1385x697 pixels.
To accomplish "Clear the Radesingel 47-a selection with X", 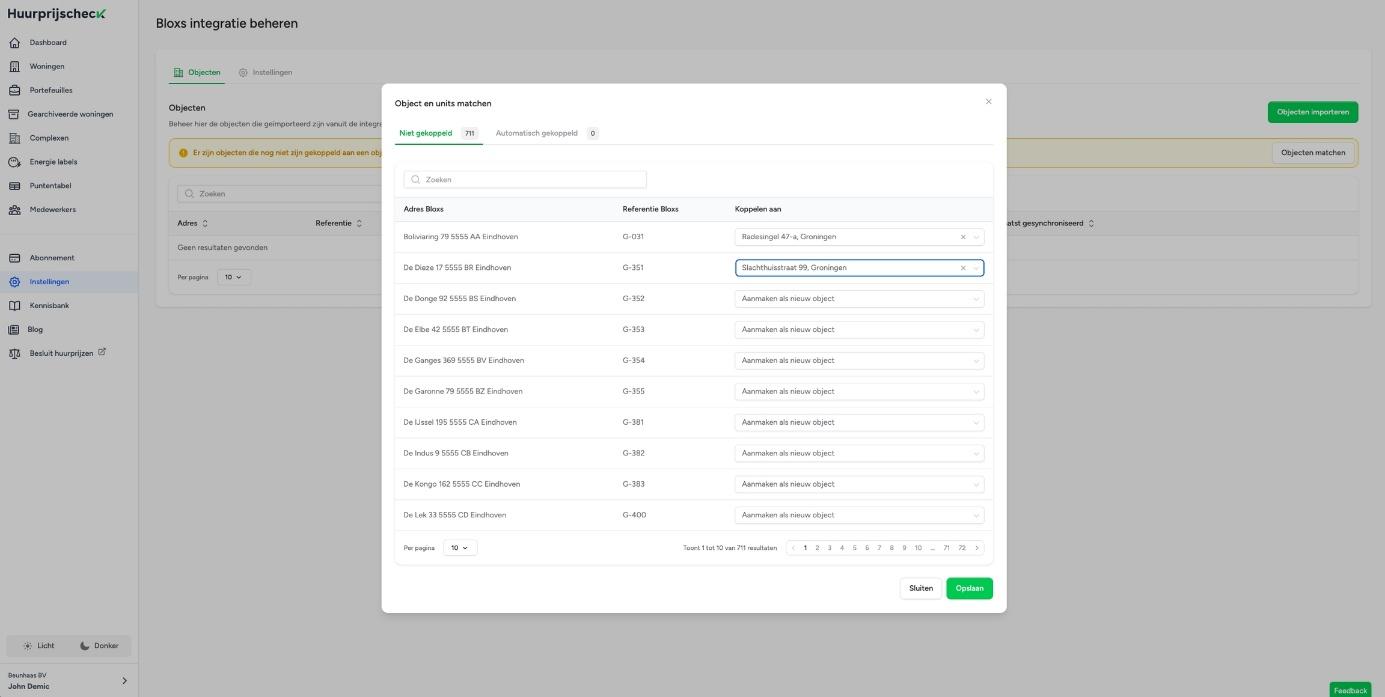I will point(963,237).
